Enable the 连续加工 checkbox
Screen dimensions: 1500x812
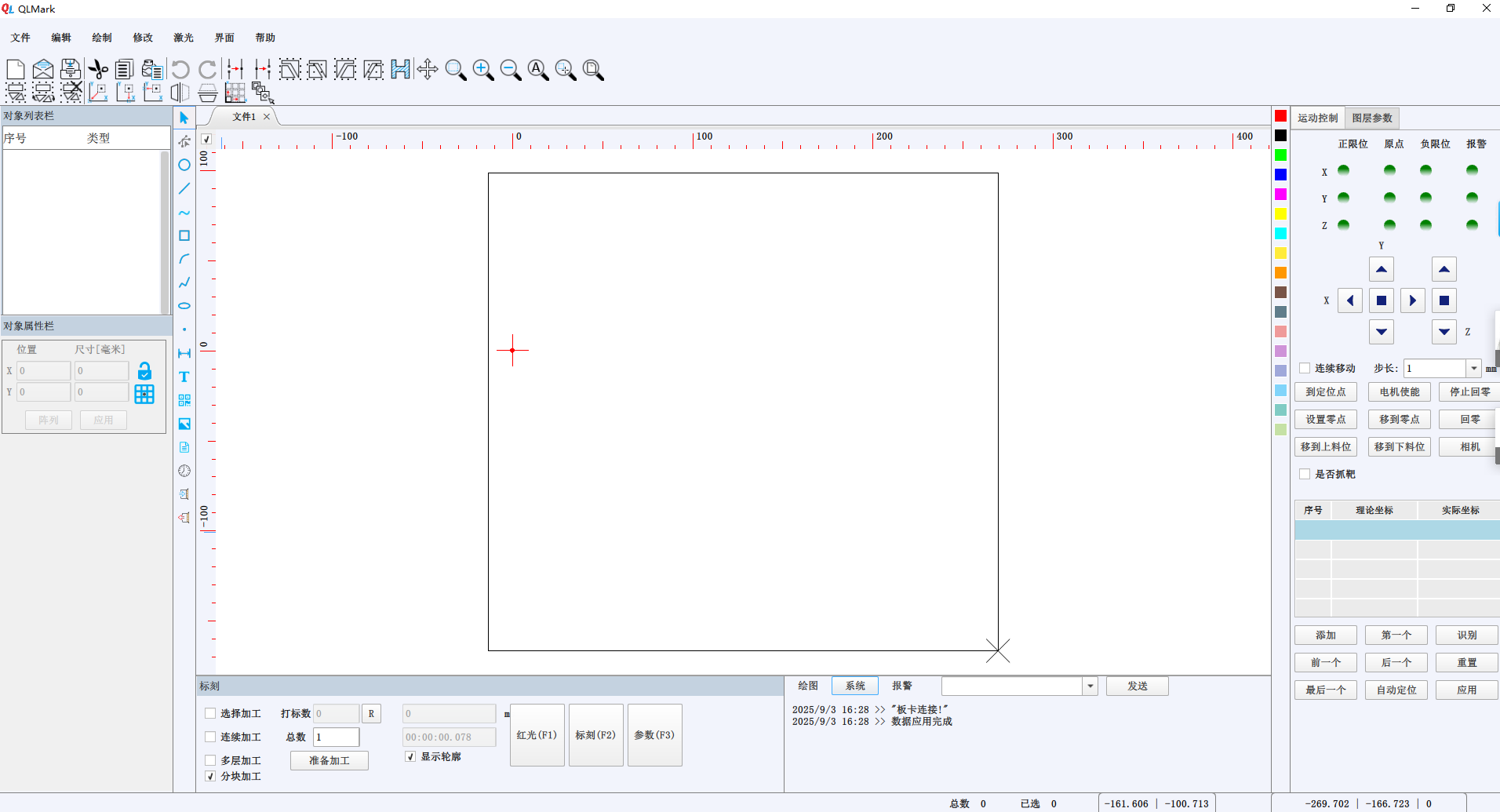point(209,737)
